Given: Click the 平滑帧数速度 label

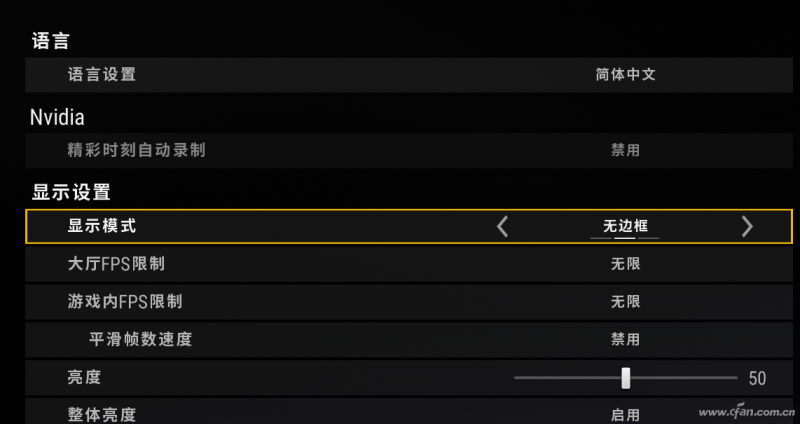Looking at the screenshot, I should click(140, 340).
